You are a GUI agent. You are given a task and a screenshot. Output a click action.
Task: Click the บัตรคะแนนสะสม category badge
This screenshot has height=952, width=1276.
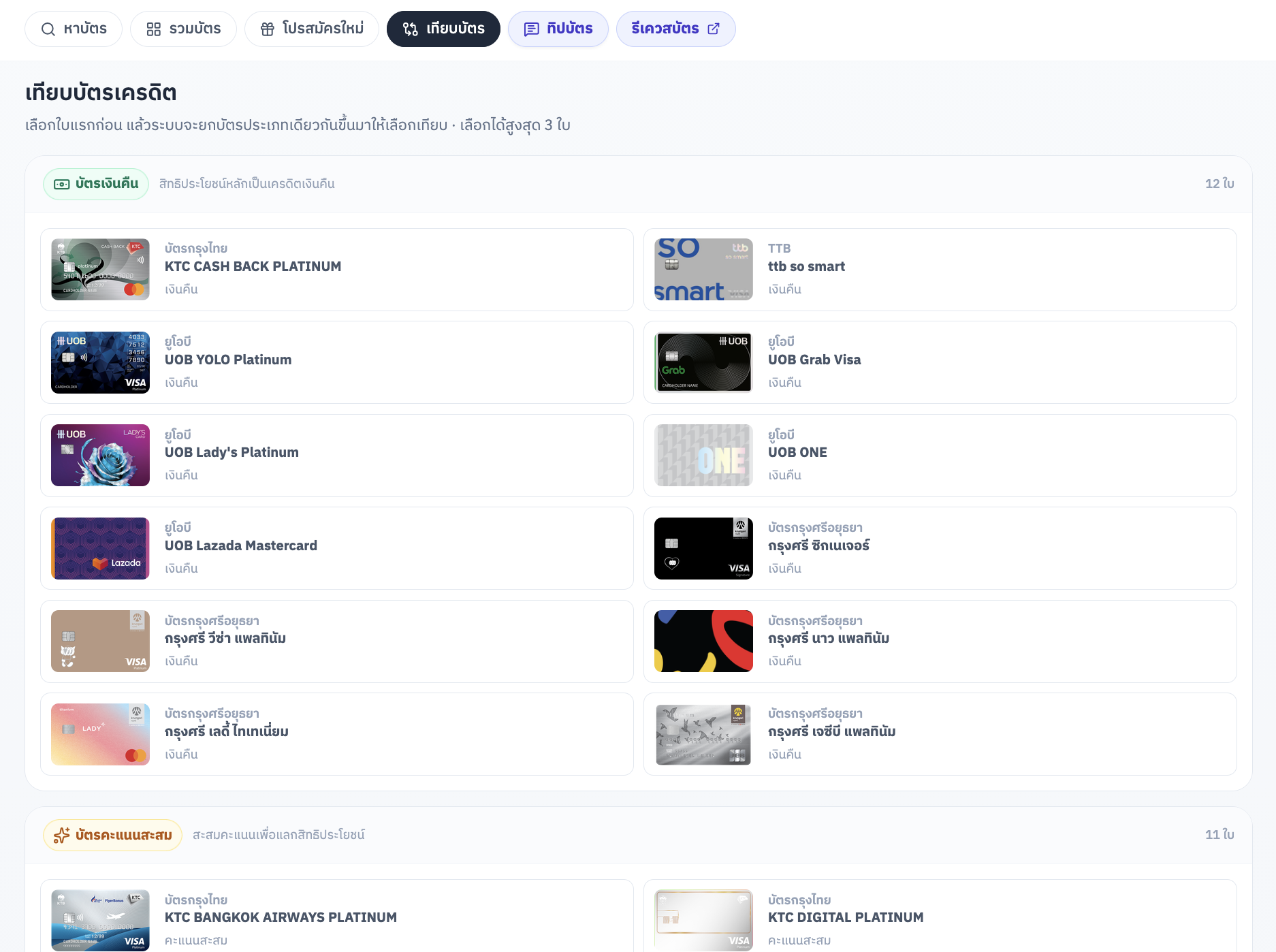click(112, 835)
